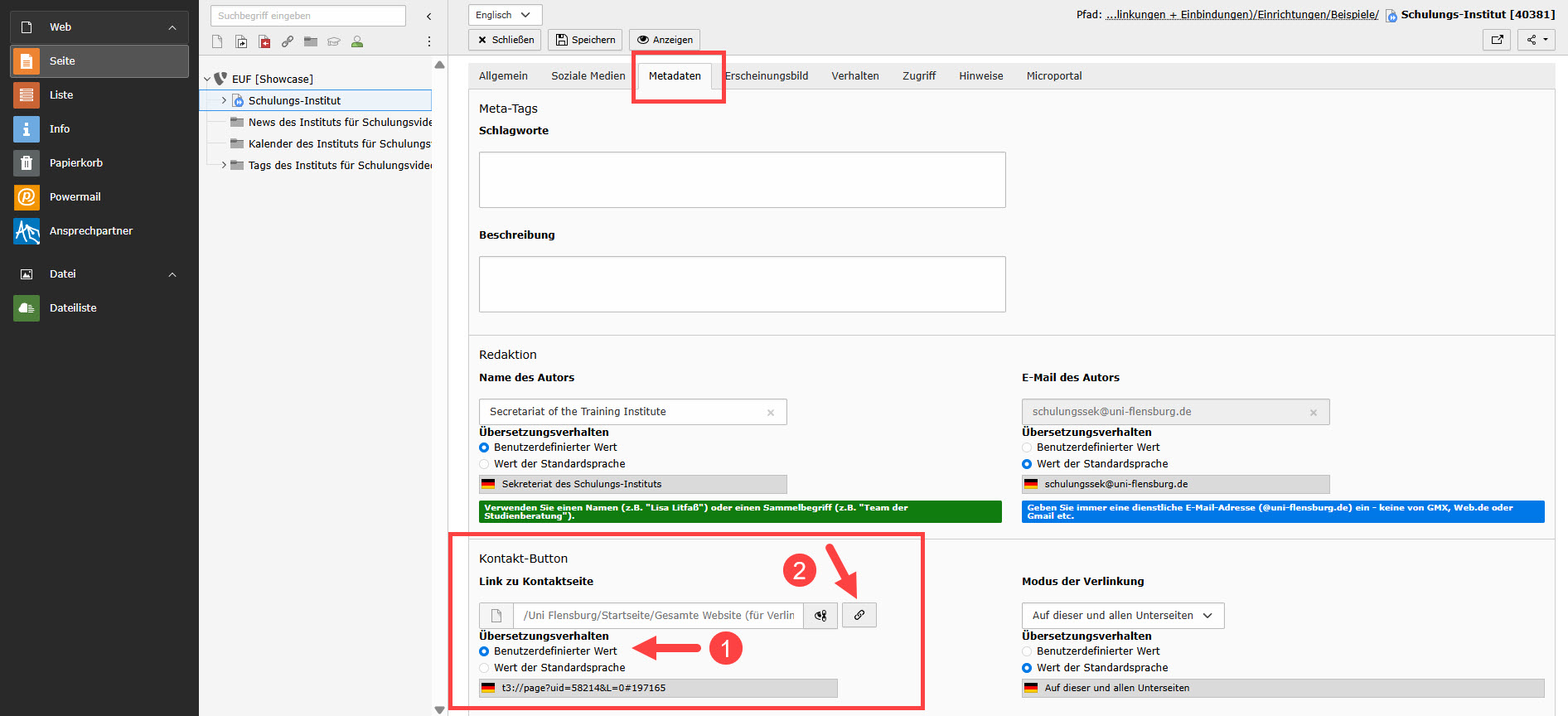The image size is (1568, 716).
Task: Click the Anzeigen button
Action: (x=665, y=40)
